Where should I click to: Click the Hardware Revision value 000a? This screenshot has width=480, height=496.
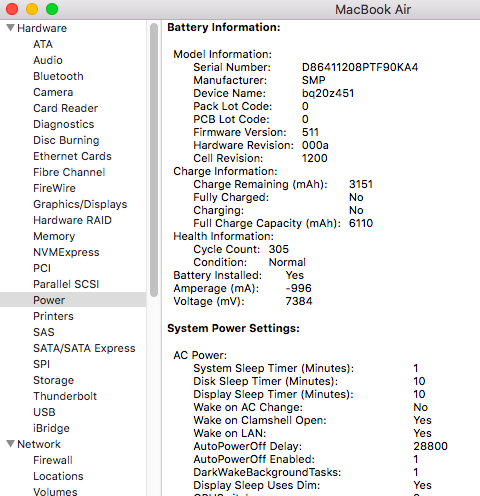coord(315,145)
